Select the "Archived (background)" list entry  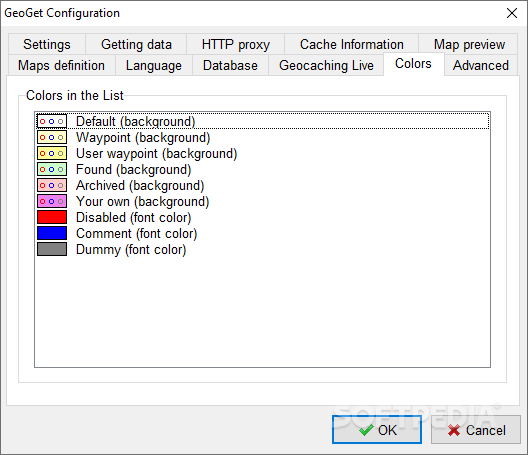coord(262,185)
